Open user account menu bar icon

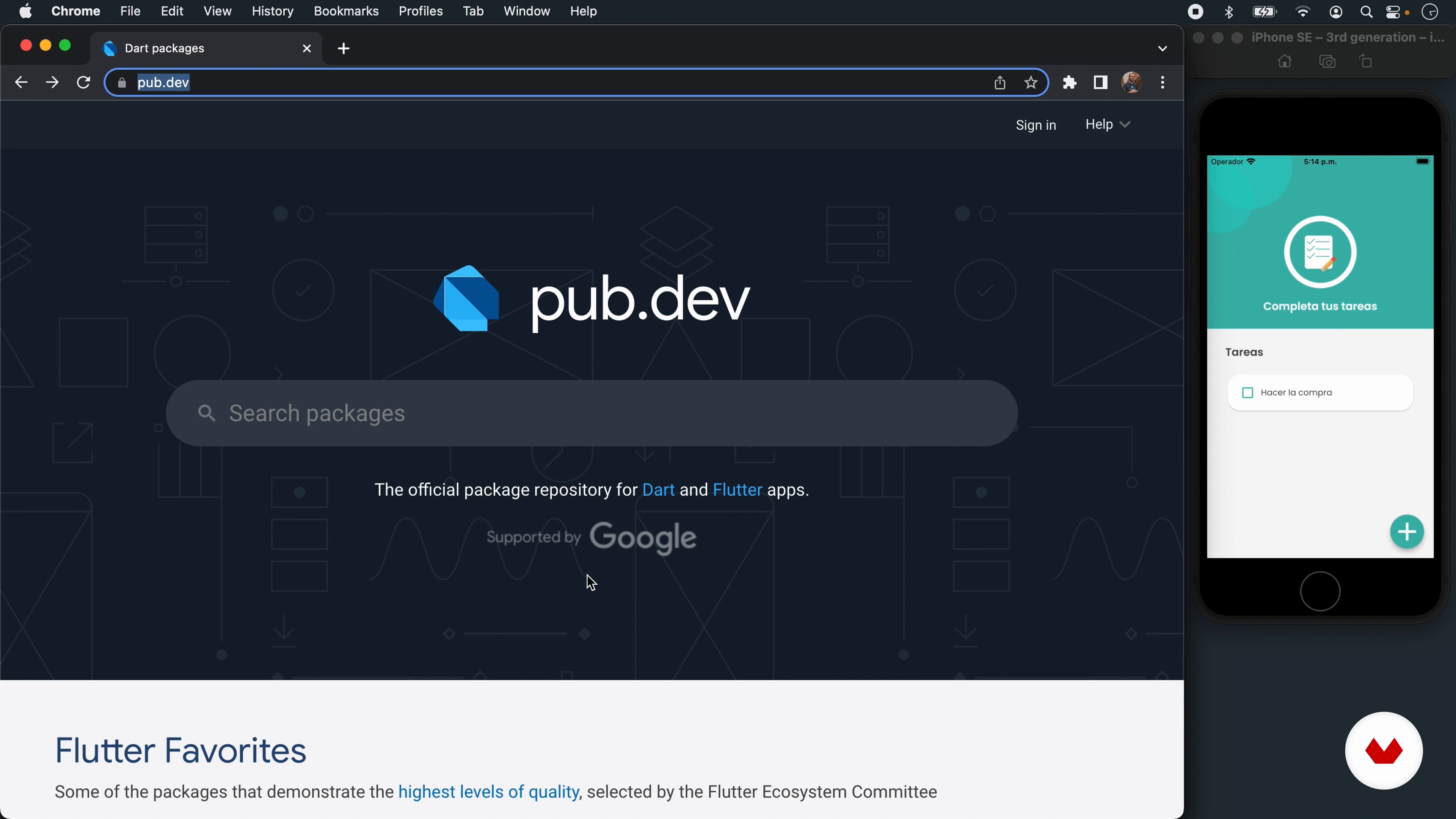pyautogui.click(x=1336, y=12)
